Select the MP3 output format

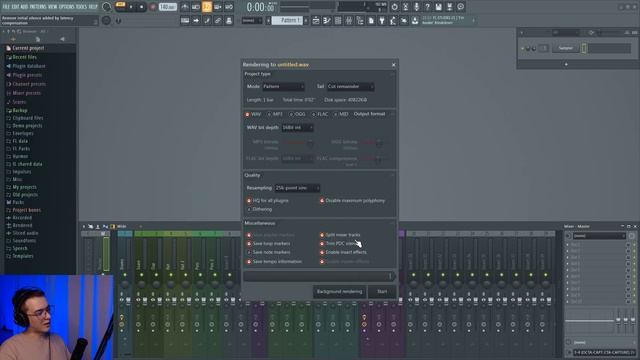click(x=275, y=114)
